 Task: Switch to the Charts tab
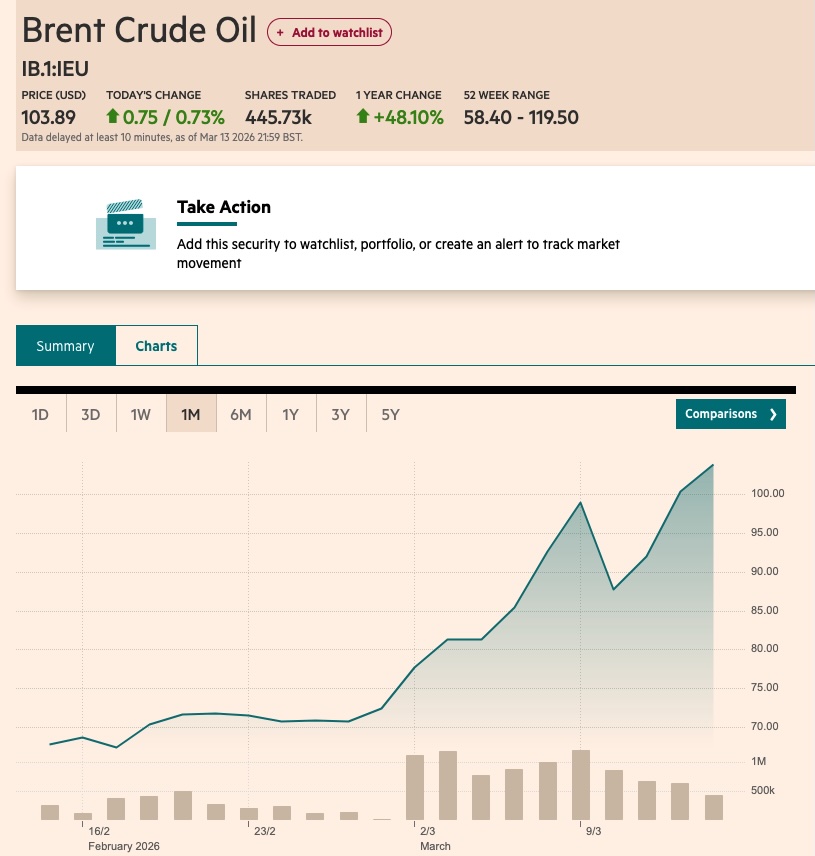click(156, 346)
